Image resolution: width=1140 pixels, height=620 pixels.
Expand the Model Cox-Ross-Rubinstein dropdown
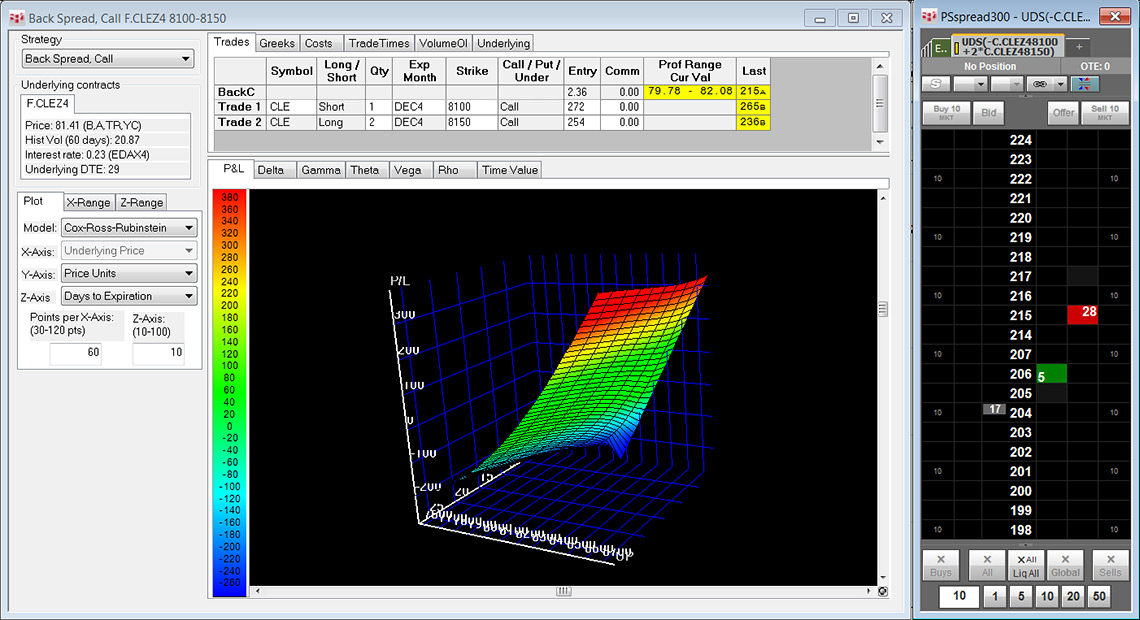click(x=129, y=228)
